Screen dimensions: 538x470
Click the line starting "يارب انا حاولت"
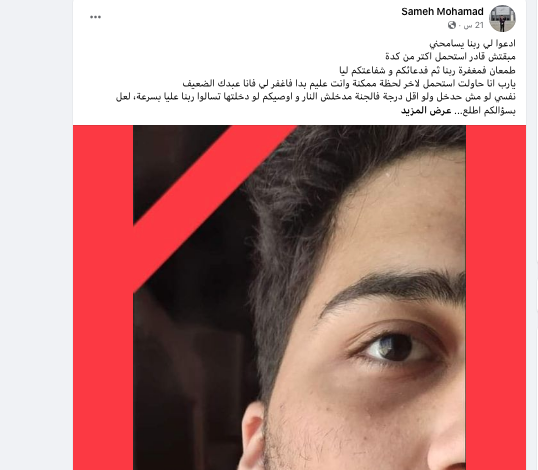pyautogui.click(x=349, y=83)
